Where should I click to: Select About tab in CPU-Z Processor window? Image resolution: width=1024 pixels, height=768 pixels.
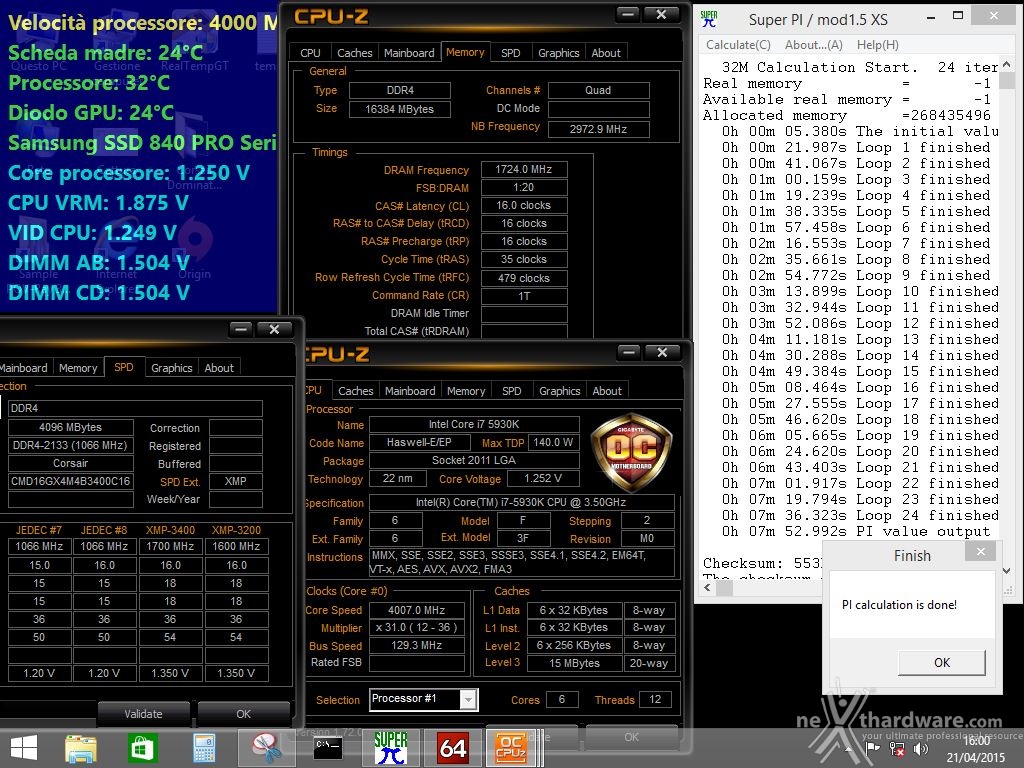pyautogui.click(x=607, y=391)
